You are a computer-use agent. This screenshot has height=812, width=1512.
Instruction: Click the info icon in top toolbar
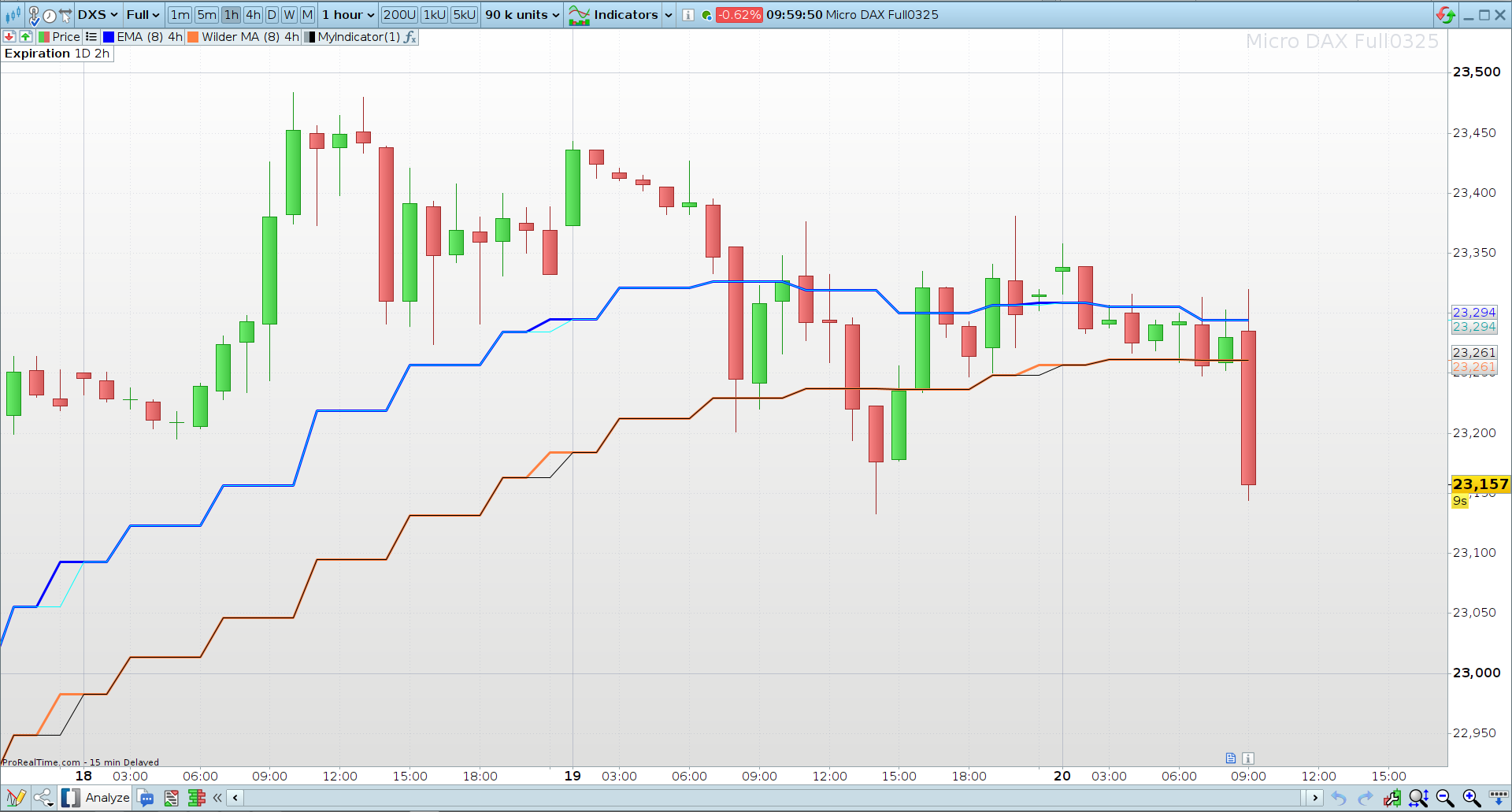point(687,15)
